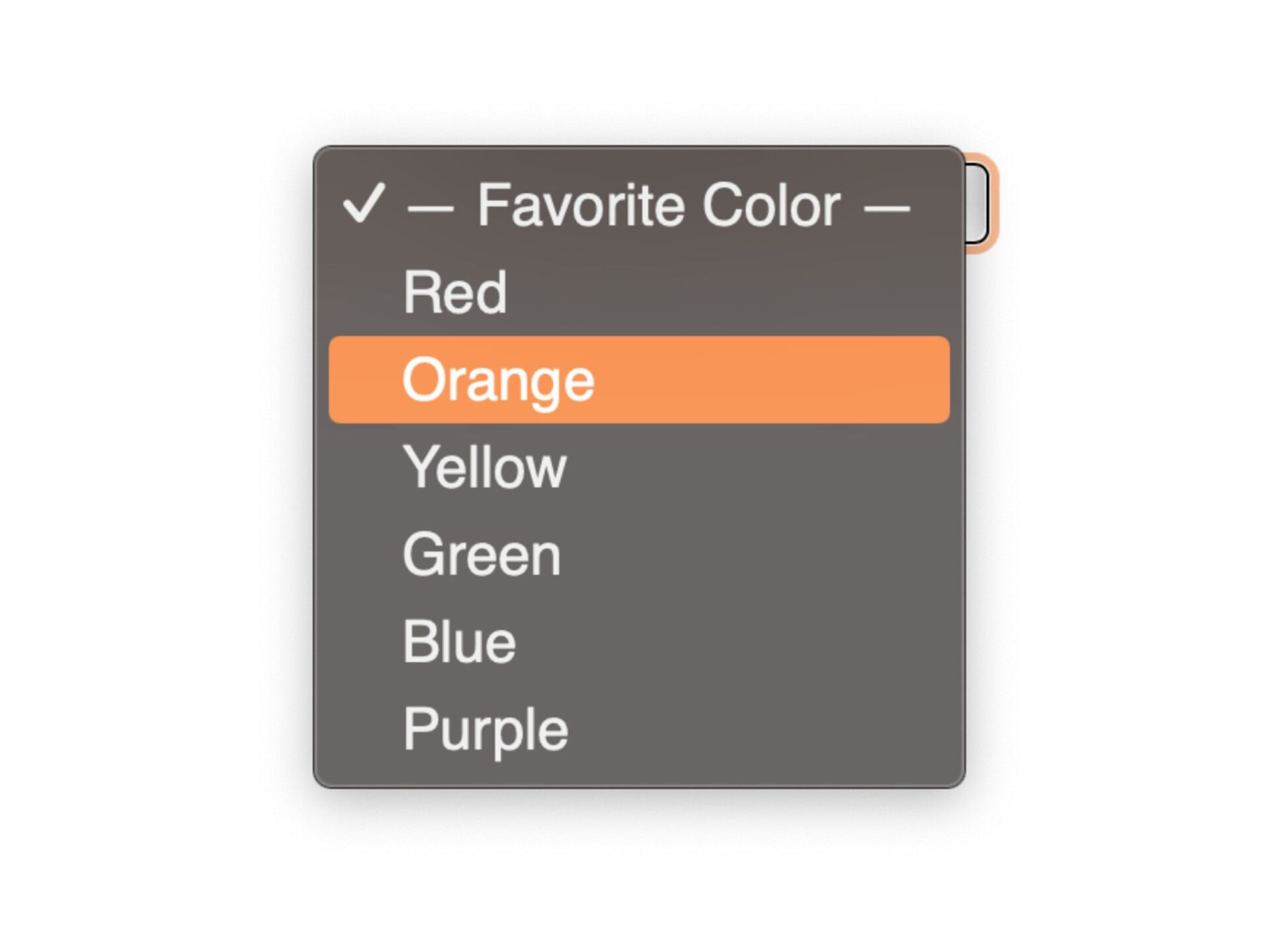Click the Purple option label

[486, 729]
